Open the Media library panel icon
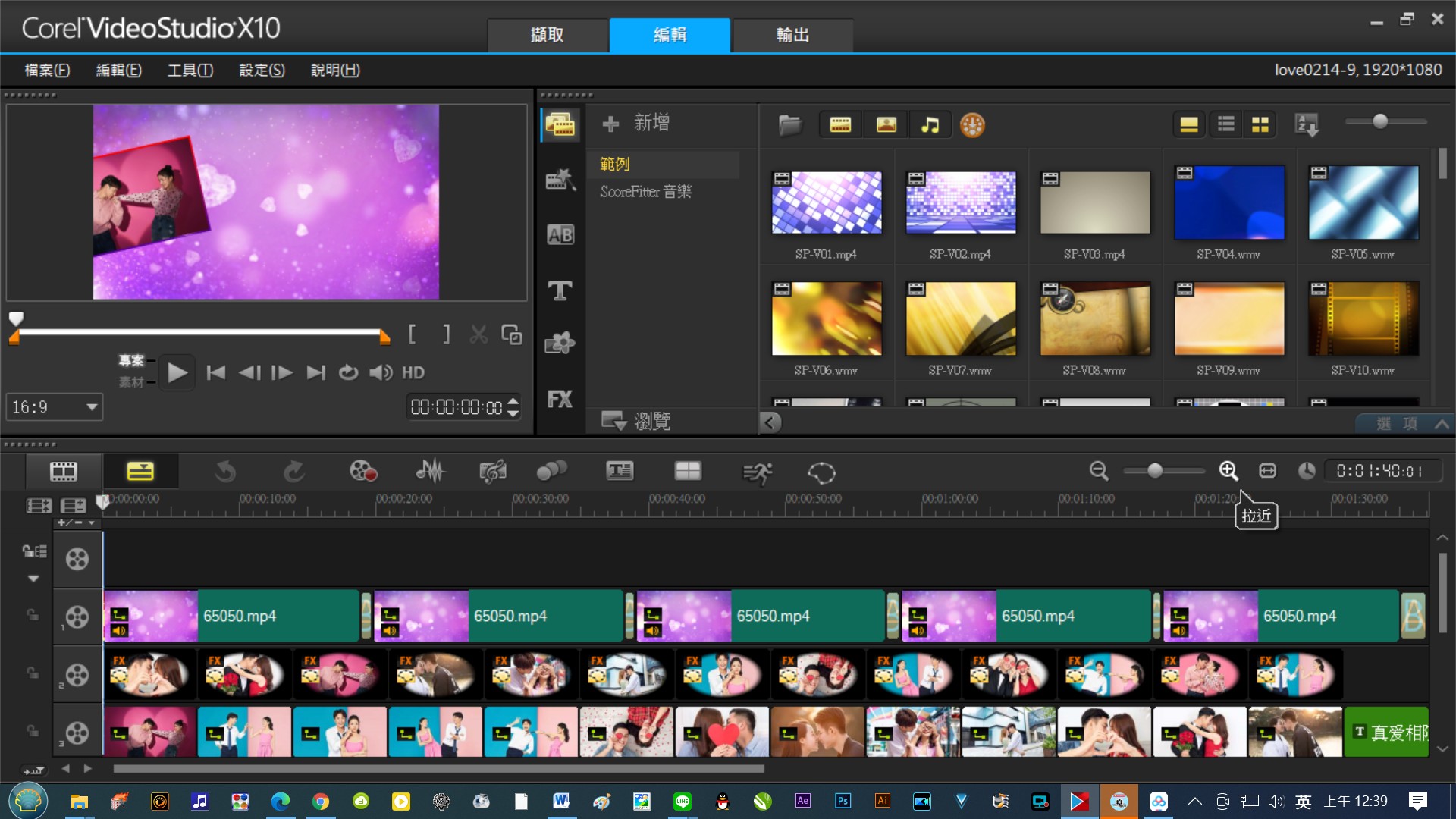The image size is (1456, 819). 560,124
